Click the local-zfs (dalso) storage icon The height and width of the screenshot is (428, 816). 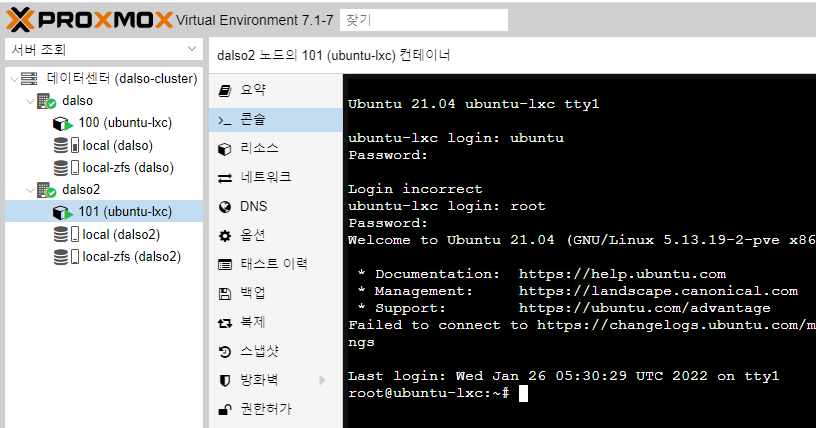click(x=66, y=168)
